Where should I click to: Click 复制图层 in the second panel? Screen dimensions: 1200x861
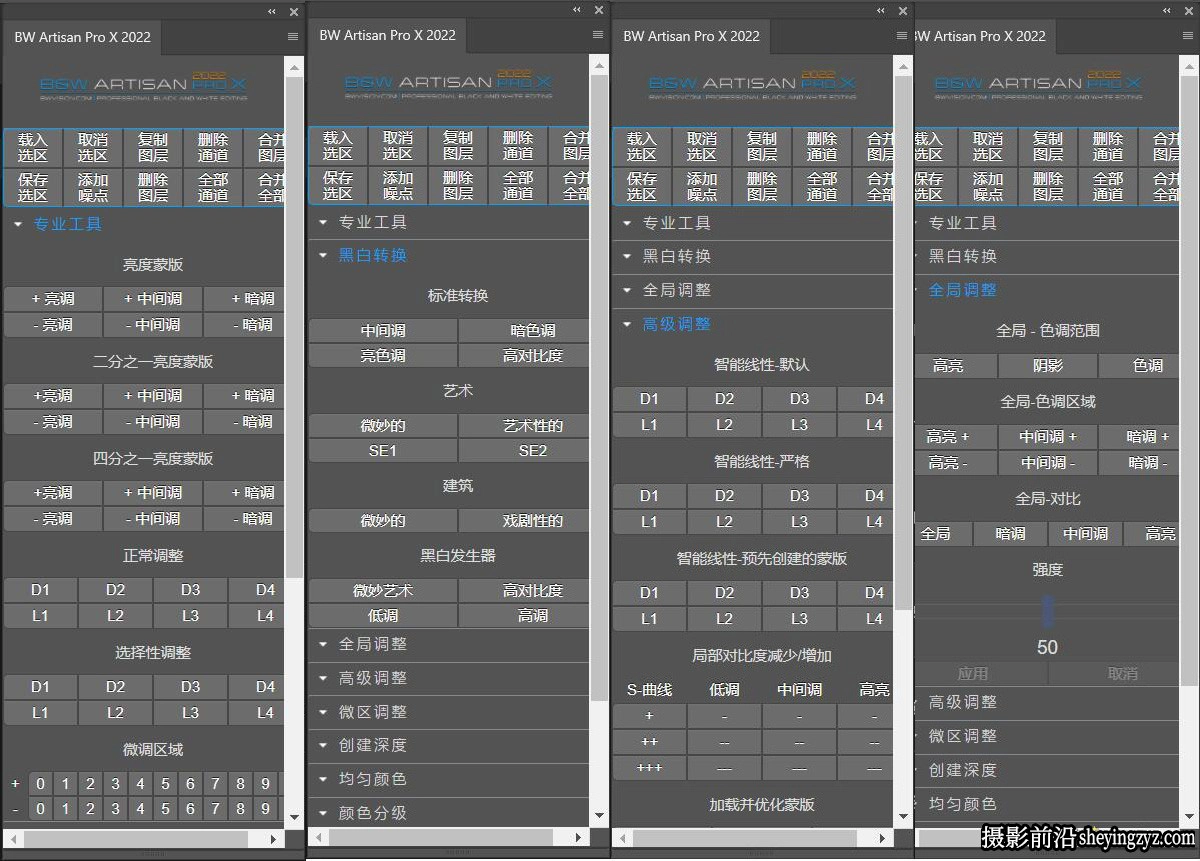pos(458,146)
